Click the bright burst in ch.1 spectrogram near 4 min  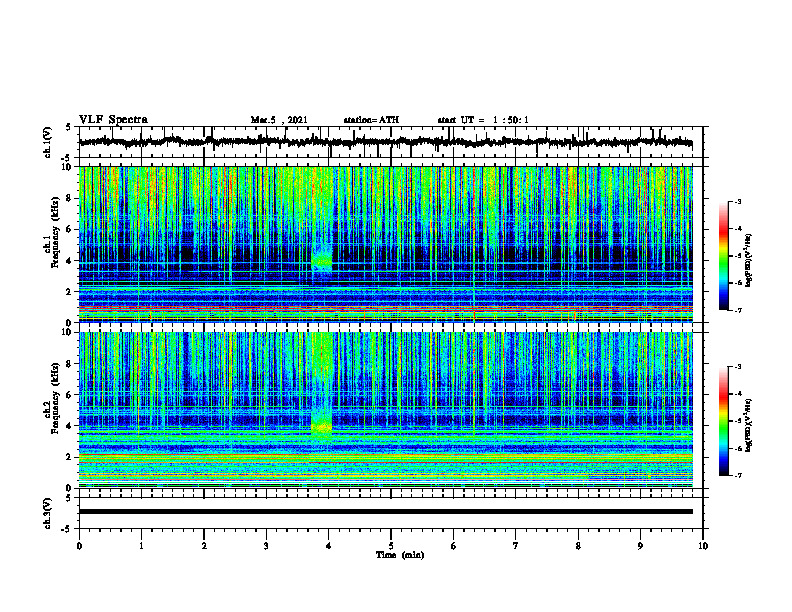coord(321,259)
